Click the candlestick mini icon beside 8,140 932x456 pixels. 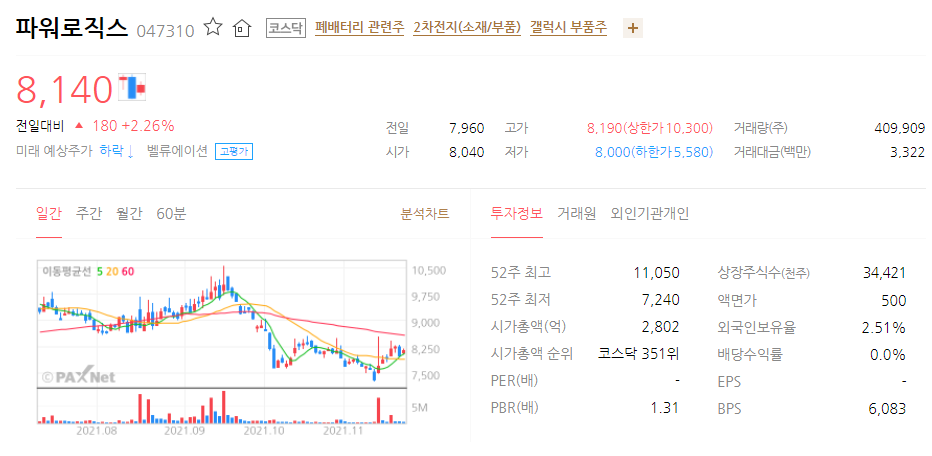click(x=132, y=86)
